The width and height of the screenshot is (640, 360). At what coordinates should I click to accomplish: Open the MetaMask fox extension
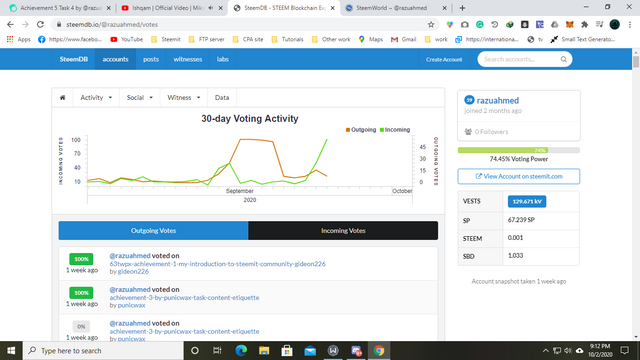[x=569, y=24]
